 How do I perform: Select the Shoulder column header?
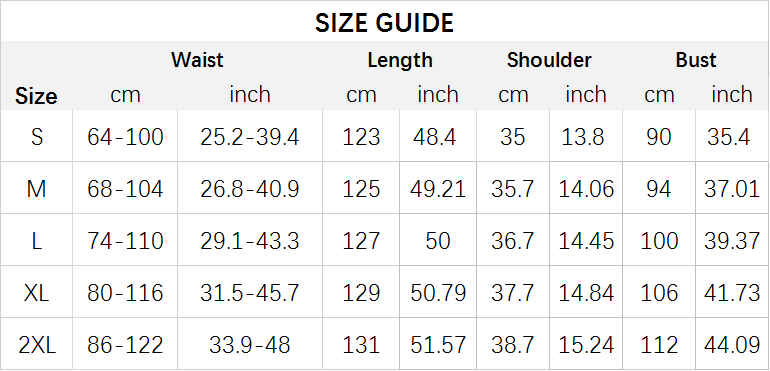[549, 60]
